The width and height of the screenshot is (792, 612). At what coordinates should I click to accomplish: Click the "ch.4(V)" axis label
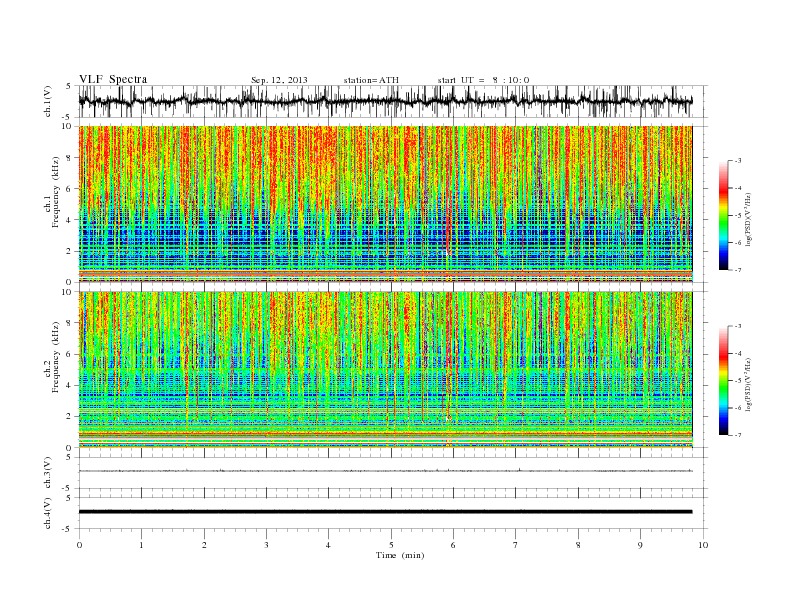pyautogui.click(x=48, y=513)
